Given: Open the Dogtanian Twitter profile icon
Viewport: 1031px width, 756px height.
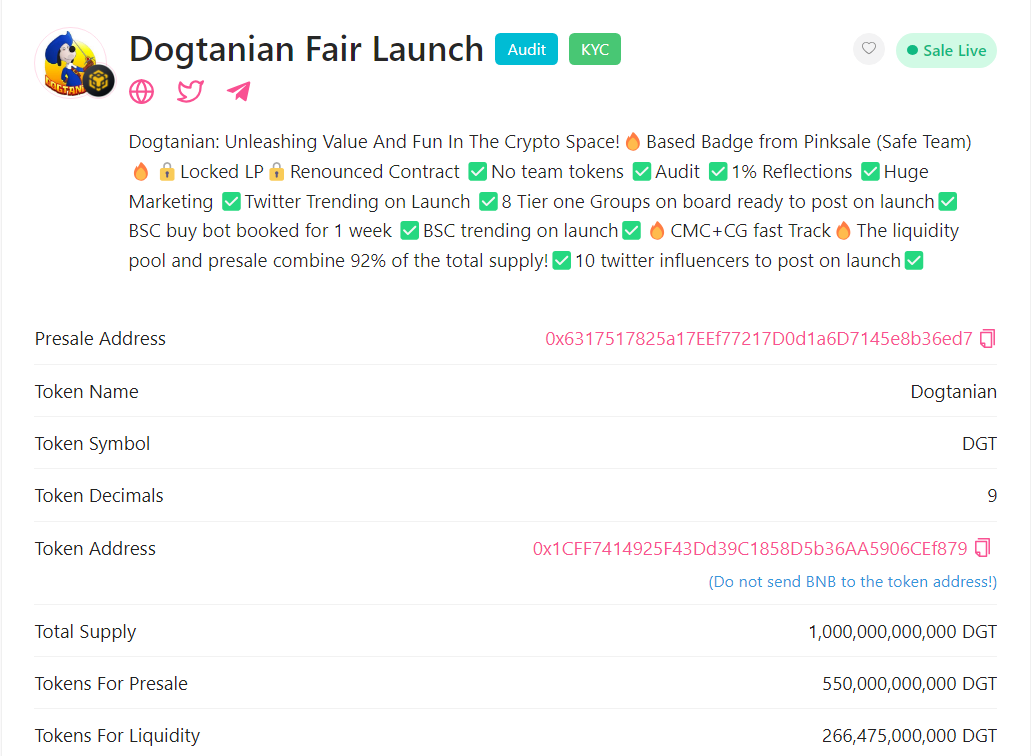Looking at the screenshot, I should coord(190,91).
